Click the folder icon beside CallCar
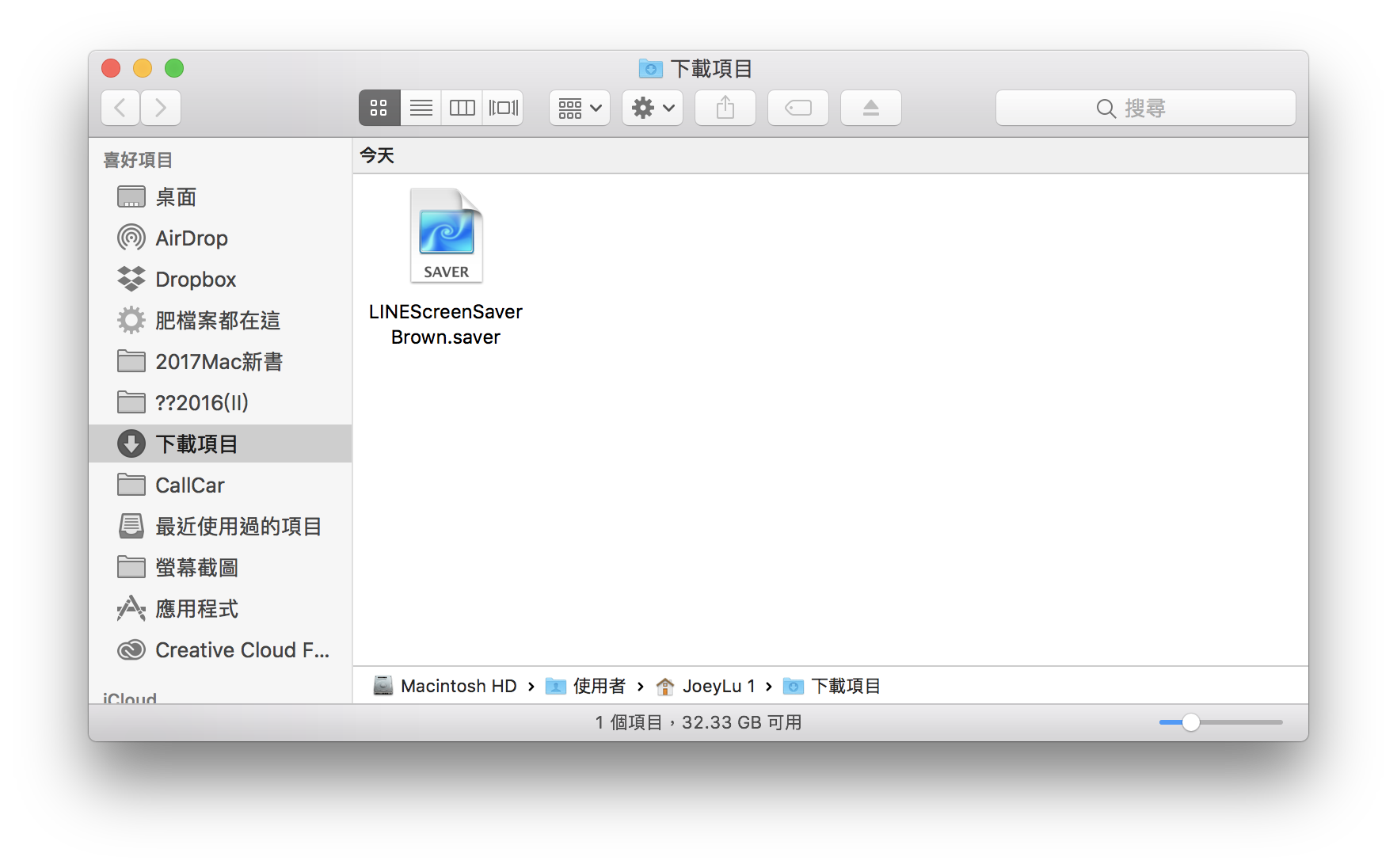The height and width of the screenshot is (868, 1397). point(131,485)
